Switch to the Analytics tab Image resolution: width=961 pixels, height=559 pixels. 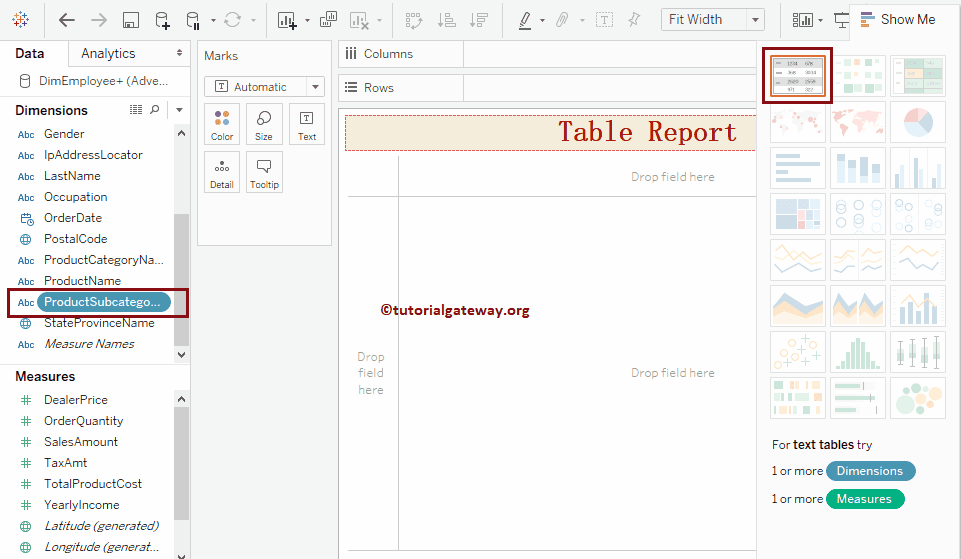[x=108, y=53]
